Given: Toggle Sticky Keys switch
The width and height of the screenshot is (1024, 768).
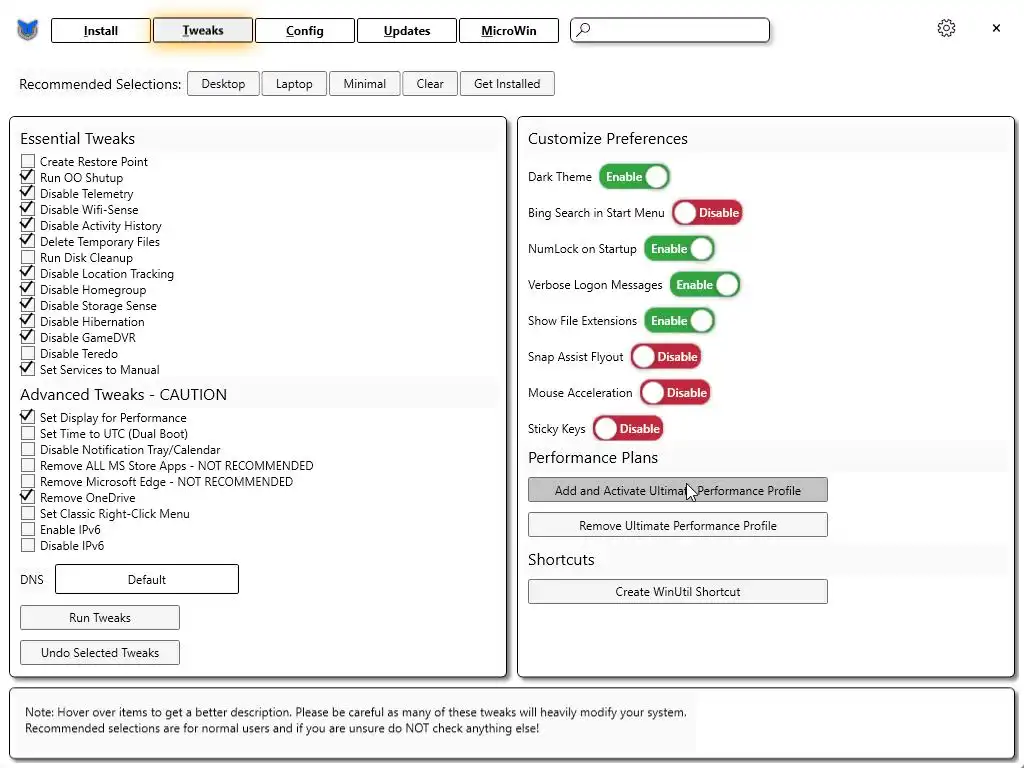Looking at the screenshot, I should [x=628, y=428].
